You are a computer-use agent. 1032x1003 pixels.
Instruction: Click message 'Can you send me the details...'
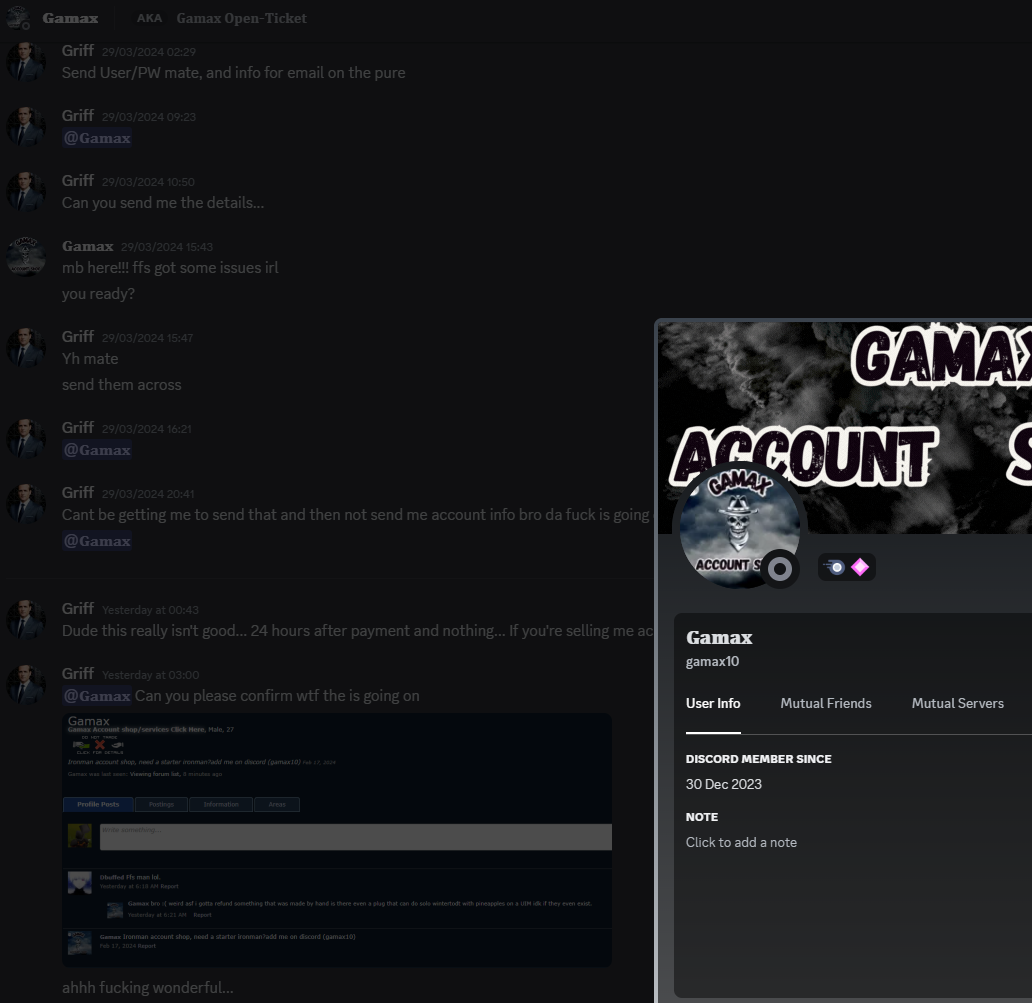coord(163,203)
